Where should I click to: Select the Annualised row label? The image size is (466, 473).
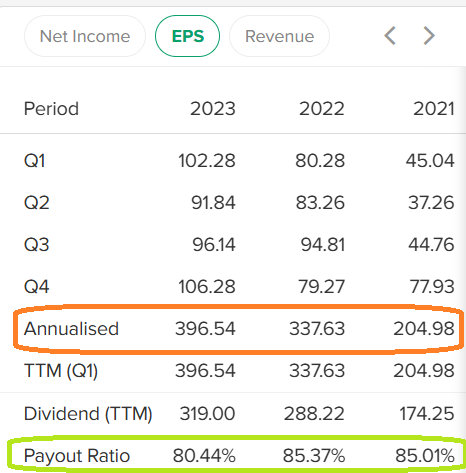(71, 329)
